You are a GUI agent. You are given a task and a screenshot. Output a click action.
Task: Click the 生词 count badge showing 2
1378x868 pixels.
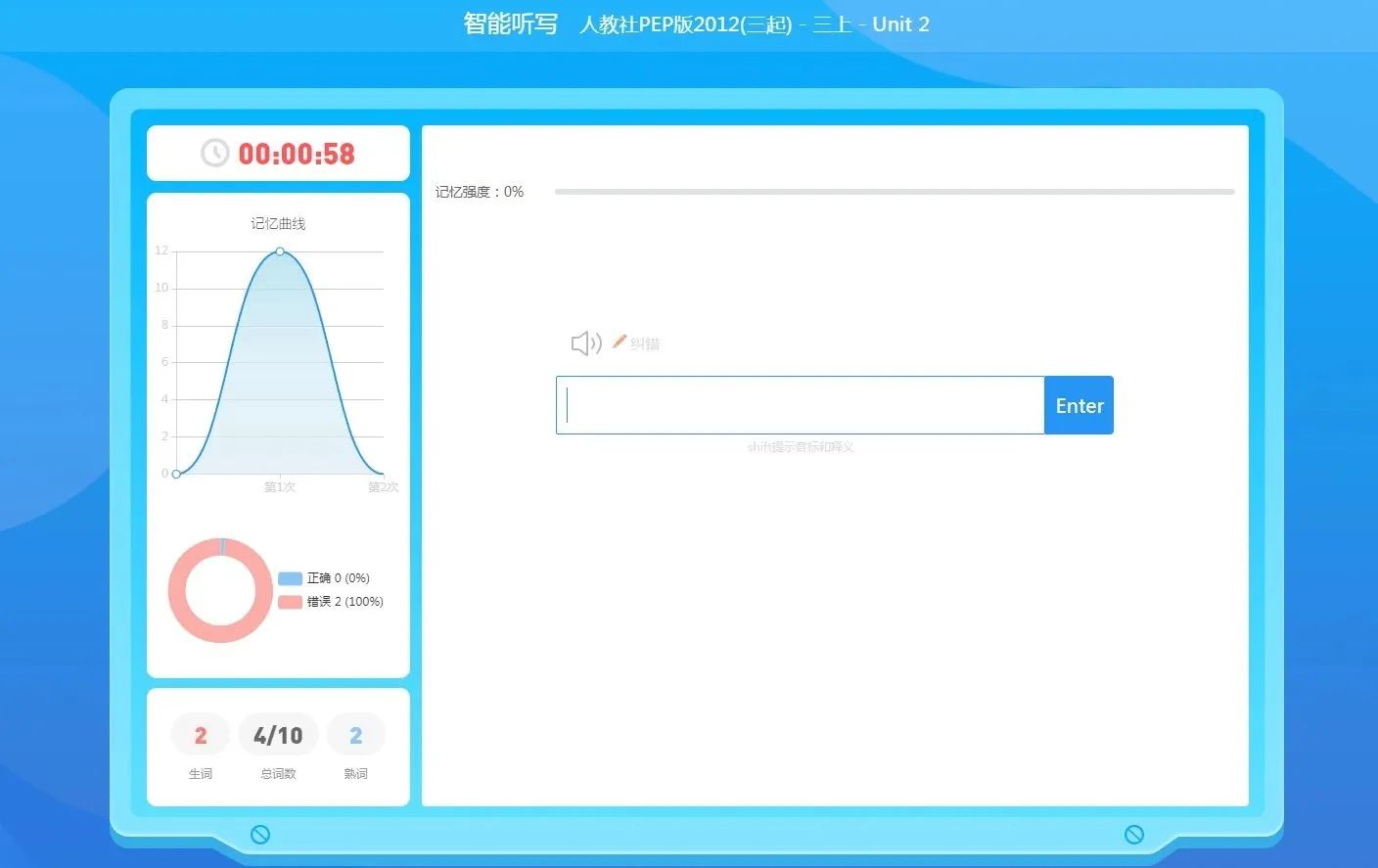coord(201,735)
